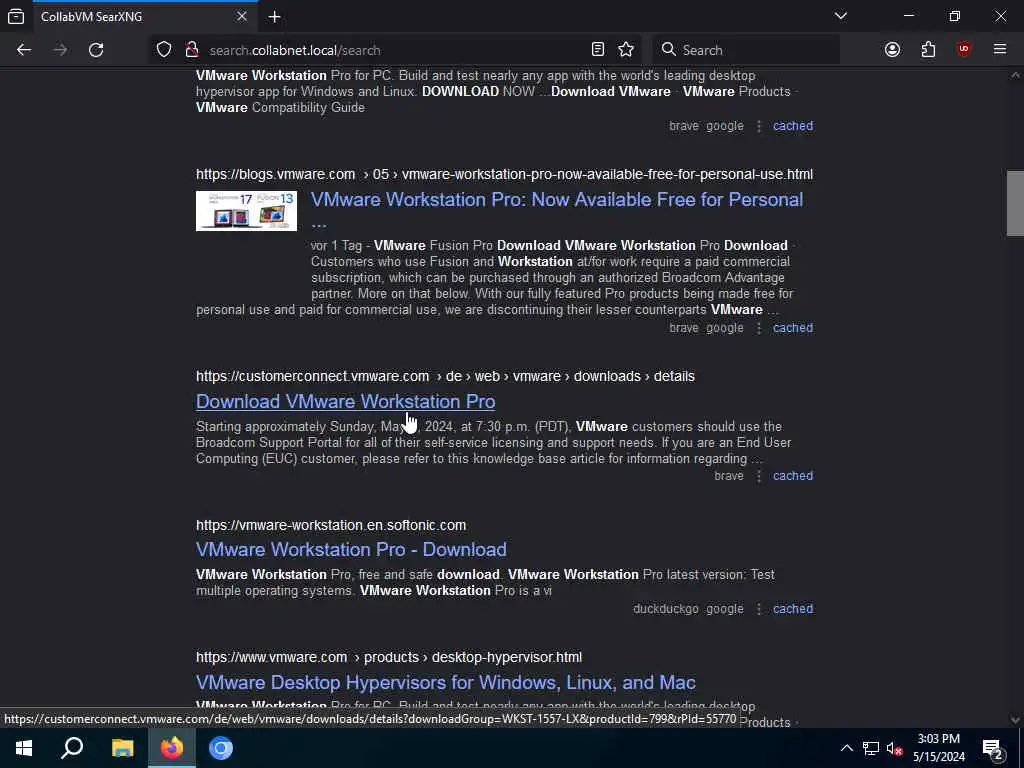Screen dimensions: 1024x768
Task: Click the address bar URL field
Action: point(395,50)
